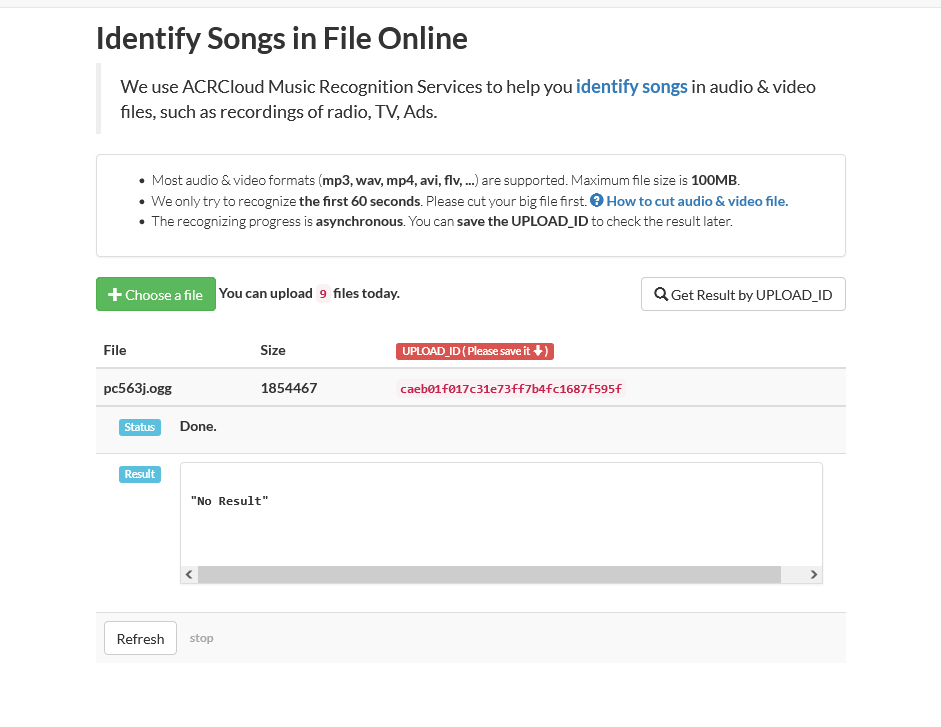Open How to cut audio & video file link
The width and height of the screenshot is (941, 727).
coord(697,201)
